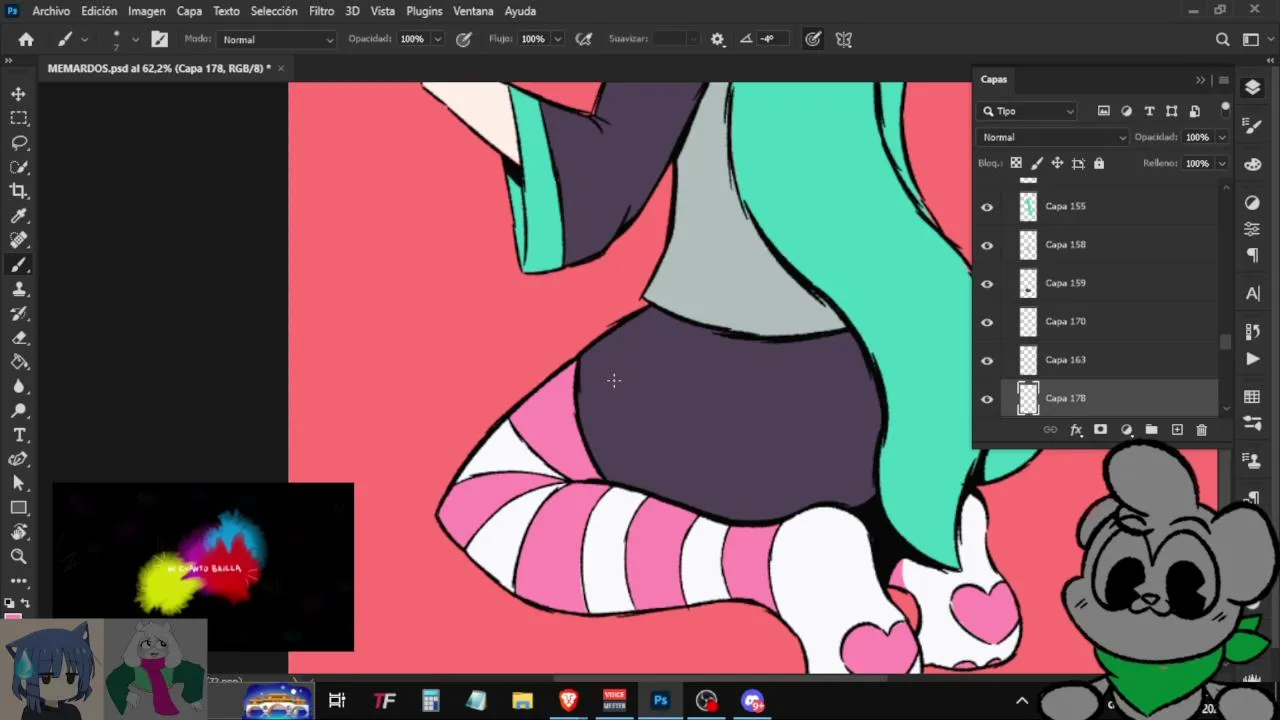
Task: Select the Zoom tool
Action: (19, 556)
